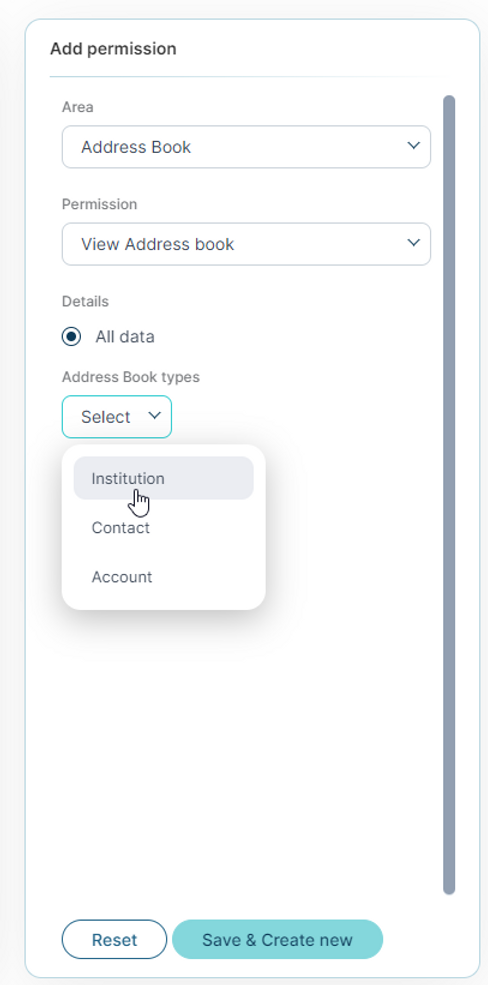Screen dimensions: 488x985
Task: Choose Account from the types list
Action: [x=163, y=577]
